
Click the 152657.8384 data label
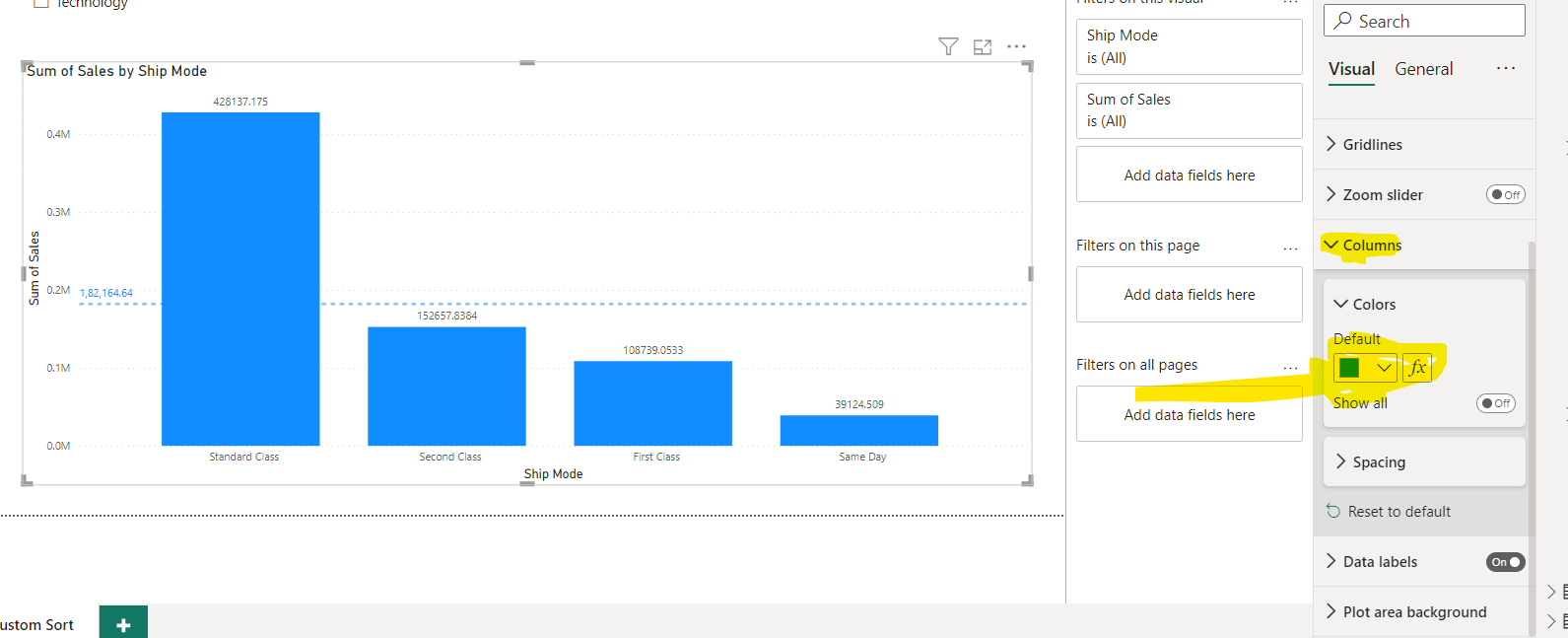[446, 316]
